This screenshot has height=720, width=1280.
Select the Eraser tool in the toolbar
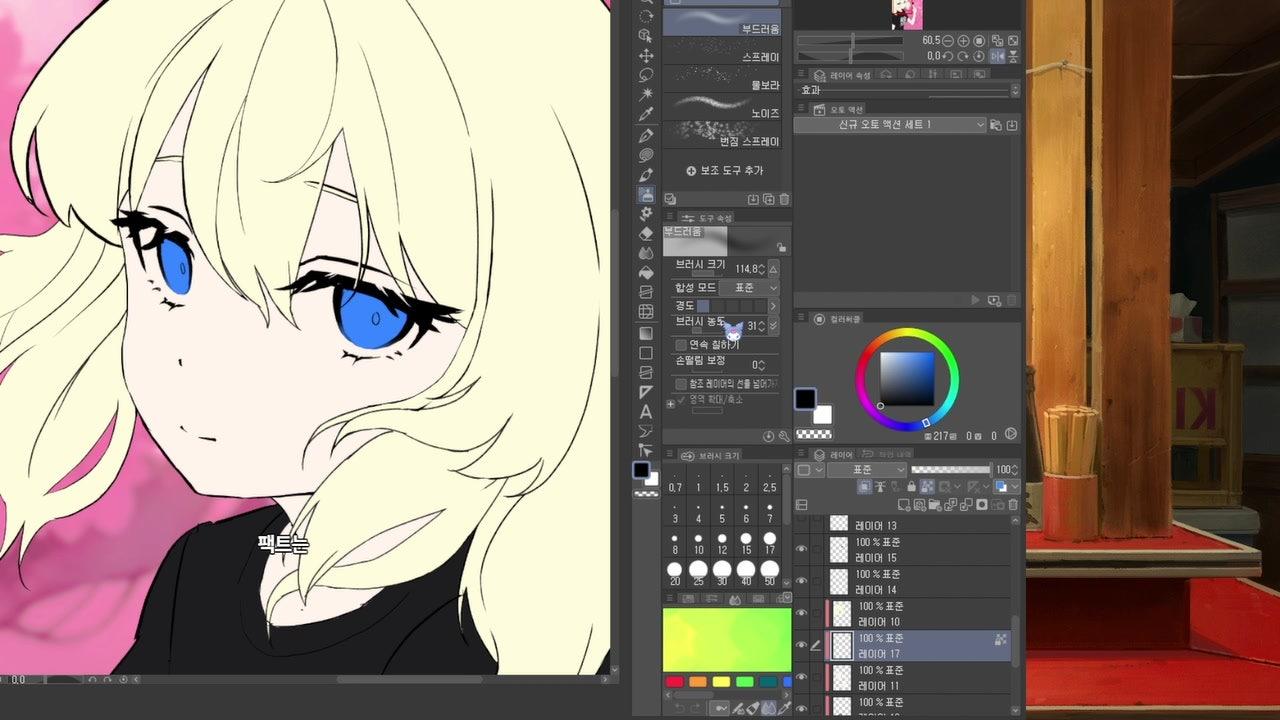click(646, 233)
